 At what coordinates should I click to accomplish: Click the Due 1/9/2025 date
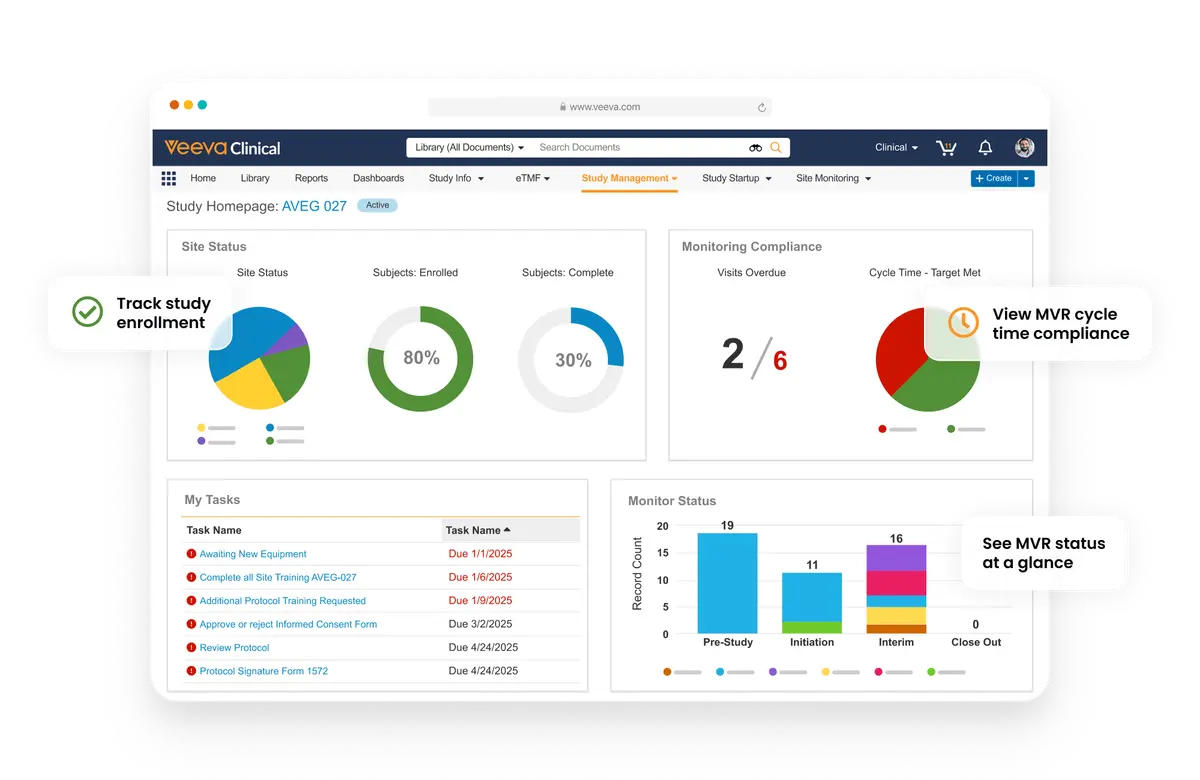[480, 601]
